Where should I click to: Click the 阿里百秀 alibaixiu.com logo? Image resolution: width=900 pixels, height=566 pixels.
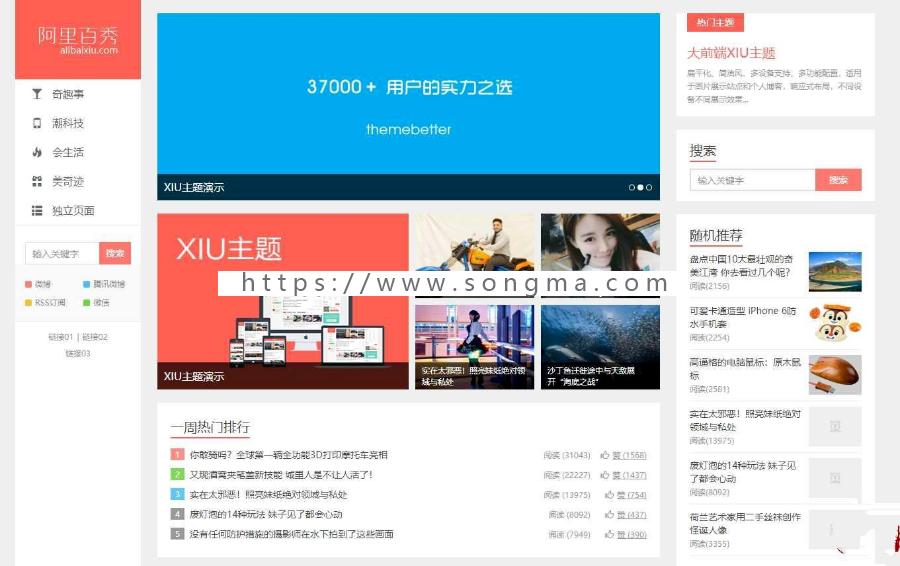(78, 40)
